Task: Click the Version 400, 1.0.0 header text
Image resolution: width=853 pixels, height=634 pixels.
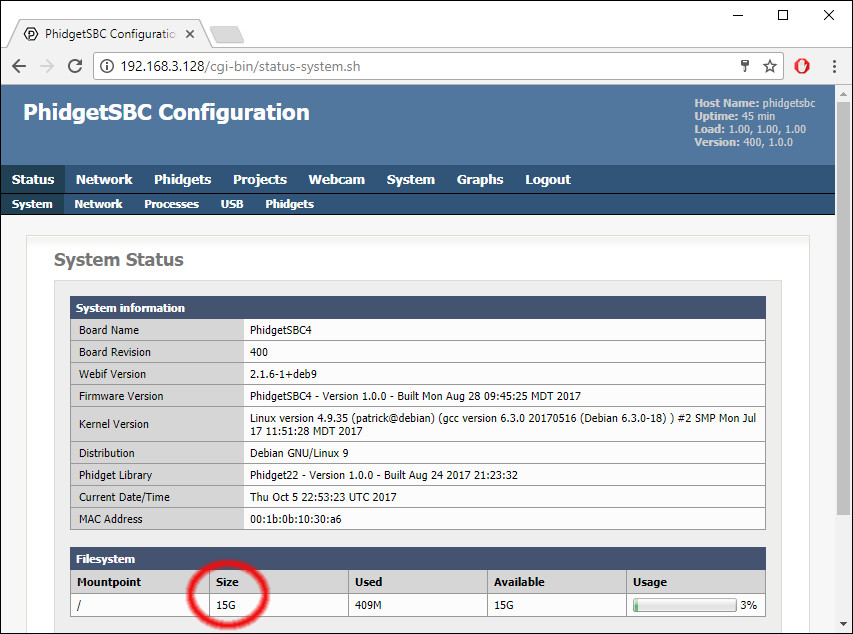Action: point(743,142)
